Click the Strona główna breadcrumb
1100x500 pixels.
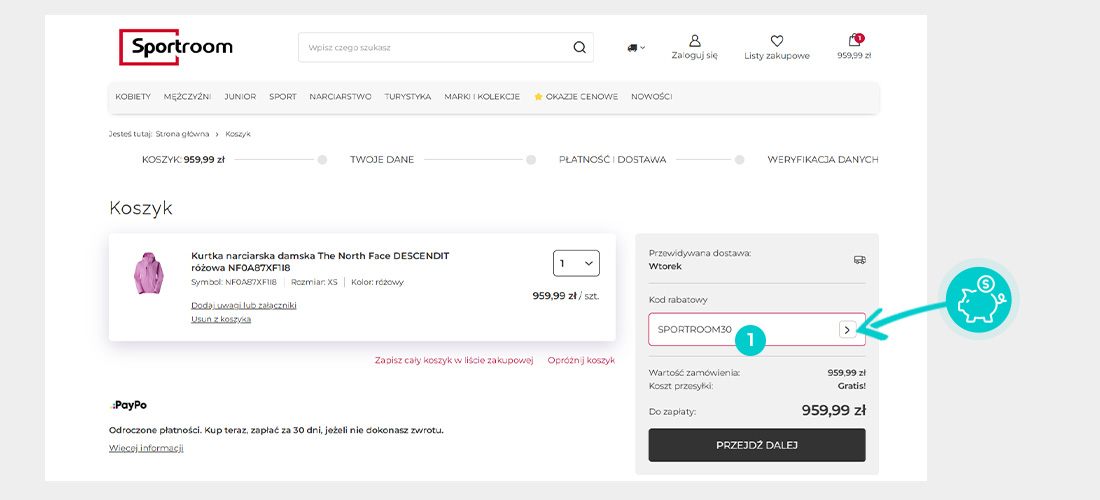(182, 134)
